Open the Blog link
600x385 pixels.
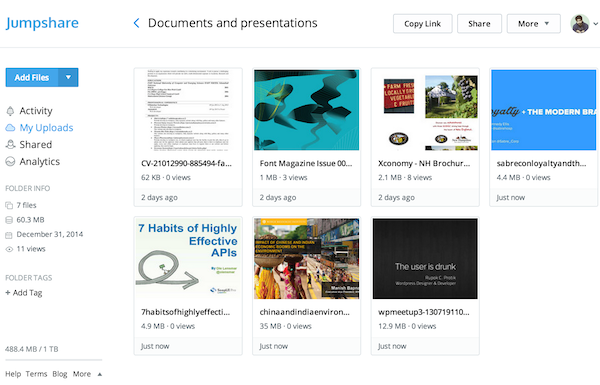click(60, 374)
